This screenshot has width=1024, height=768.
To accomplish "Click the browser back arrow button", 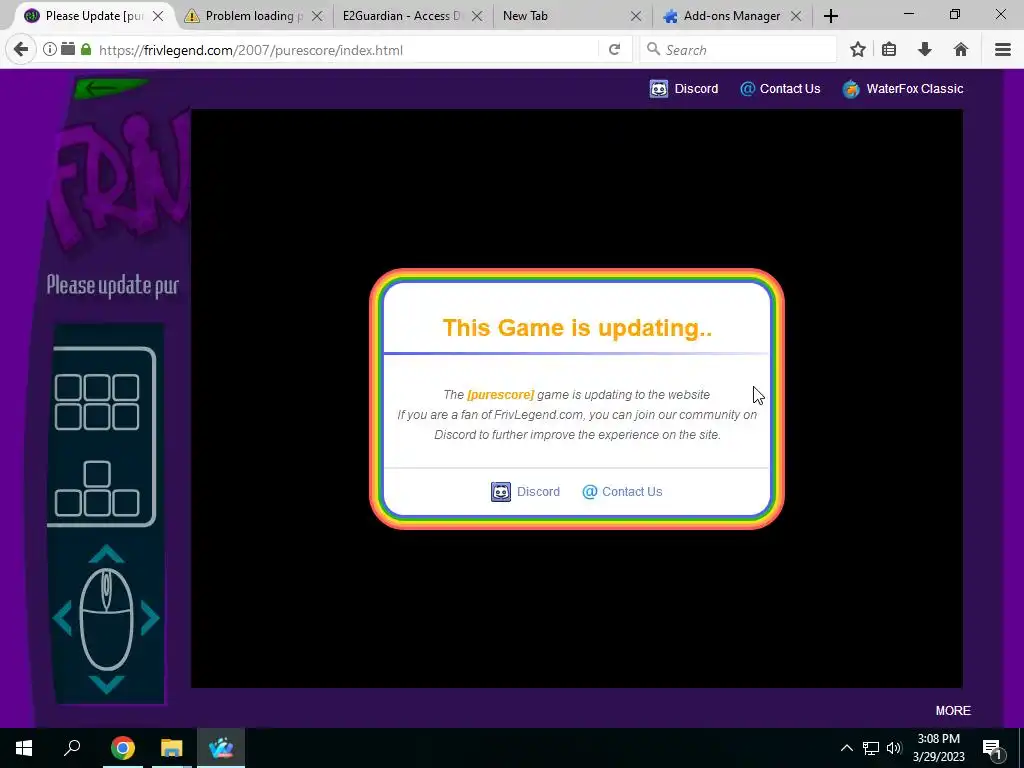I will click(21, 50).
